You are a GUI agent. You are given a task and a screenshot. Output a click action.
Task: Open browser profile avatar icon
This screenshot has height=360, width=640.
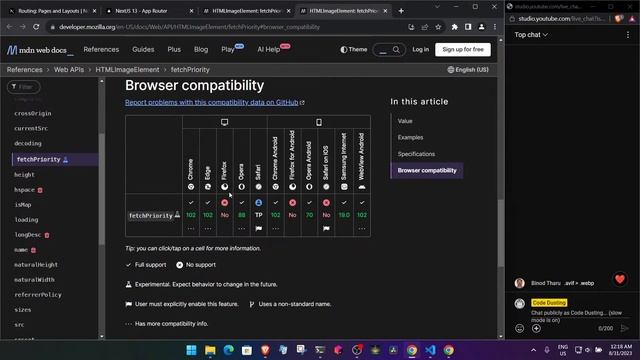pyautogui.click(x=482, y=27)
